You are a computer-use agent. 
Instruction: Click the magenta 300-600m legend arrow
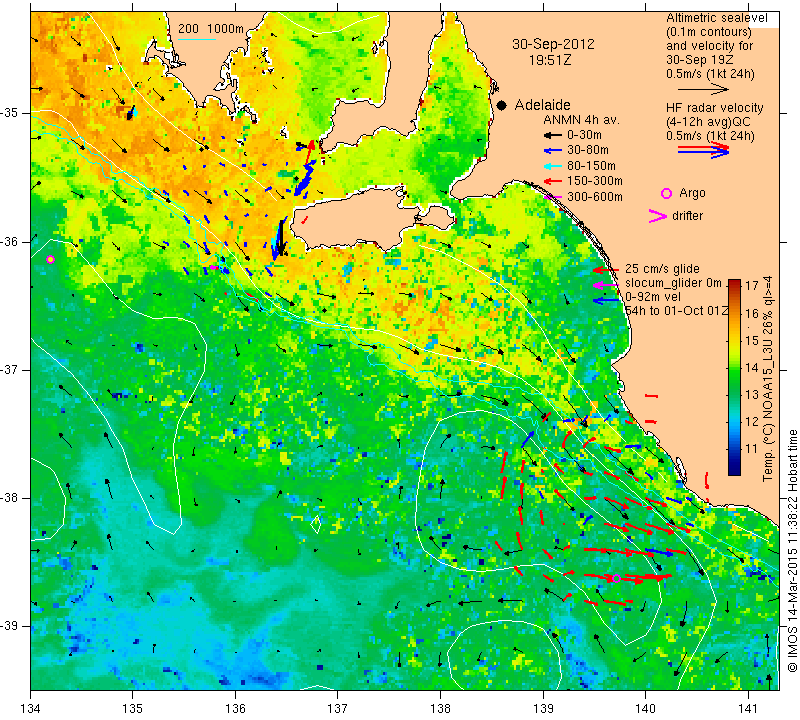[x=552, y=196]
